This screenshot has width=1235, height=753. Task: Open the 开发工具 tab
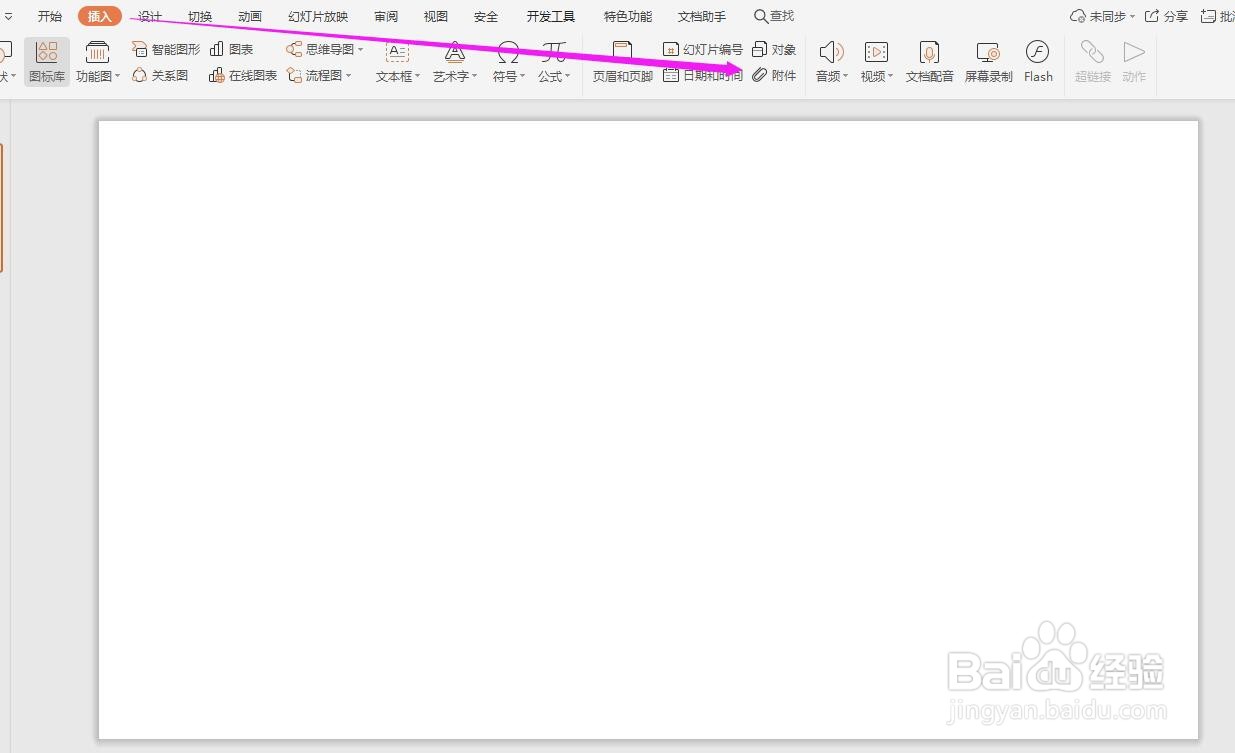click(551, 16)
